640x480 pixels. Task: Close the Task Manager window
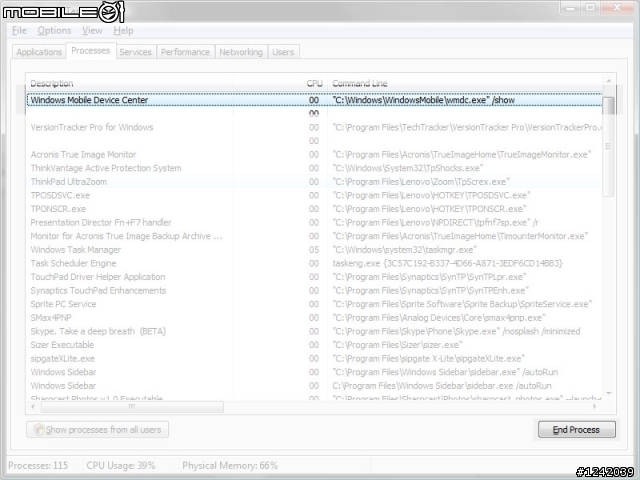617,7
